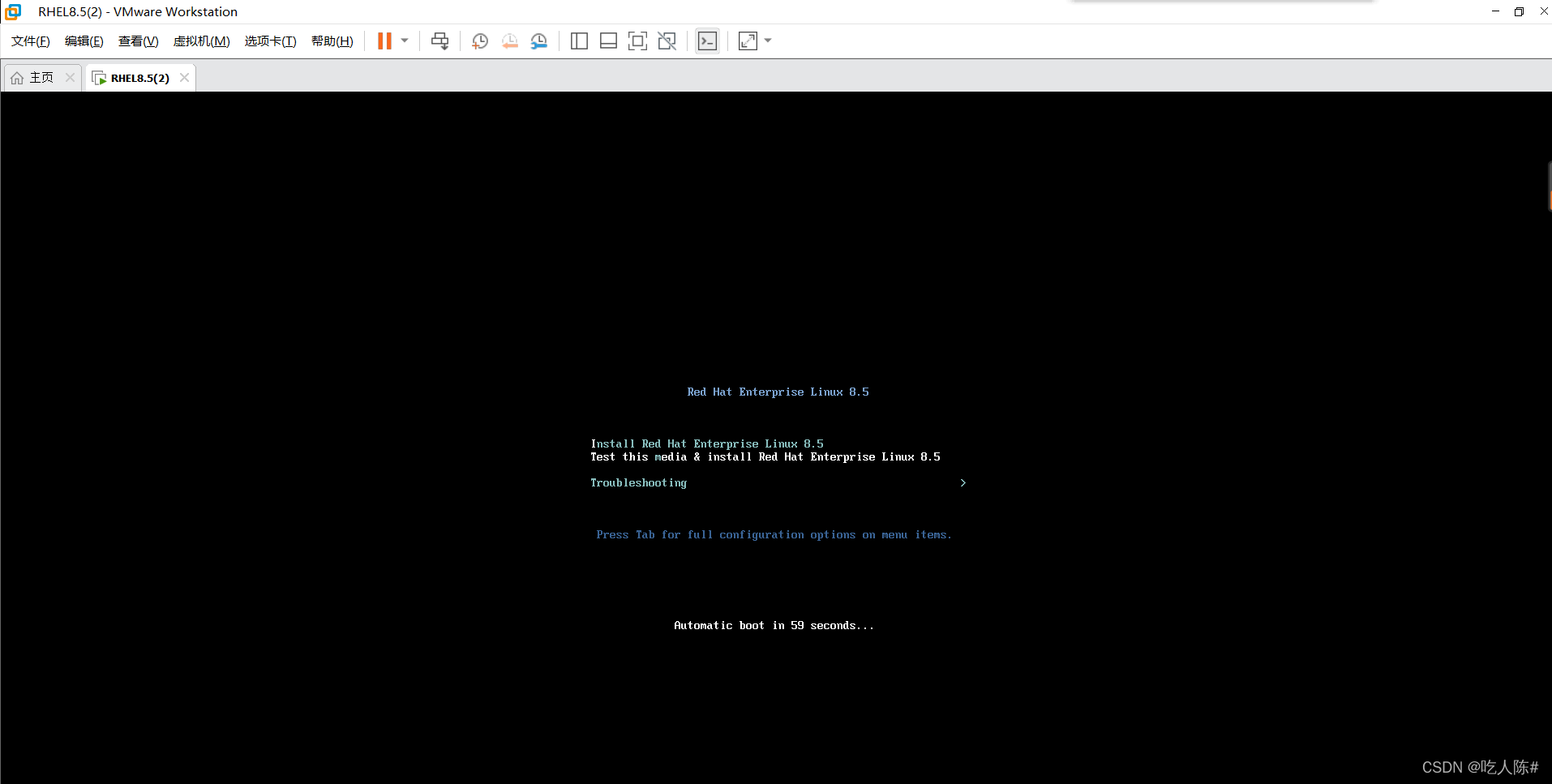Click the Press Tab configuration hint text

[x=774, y=535]
